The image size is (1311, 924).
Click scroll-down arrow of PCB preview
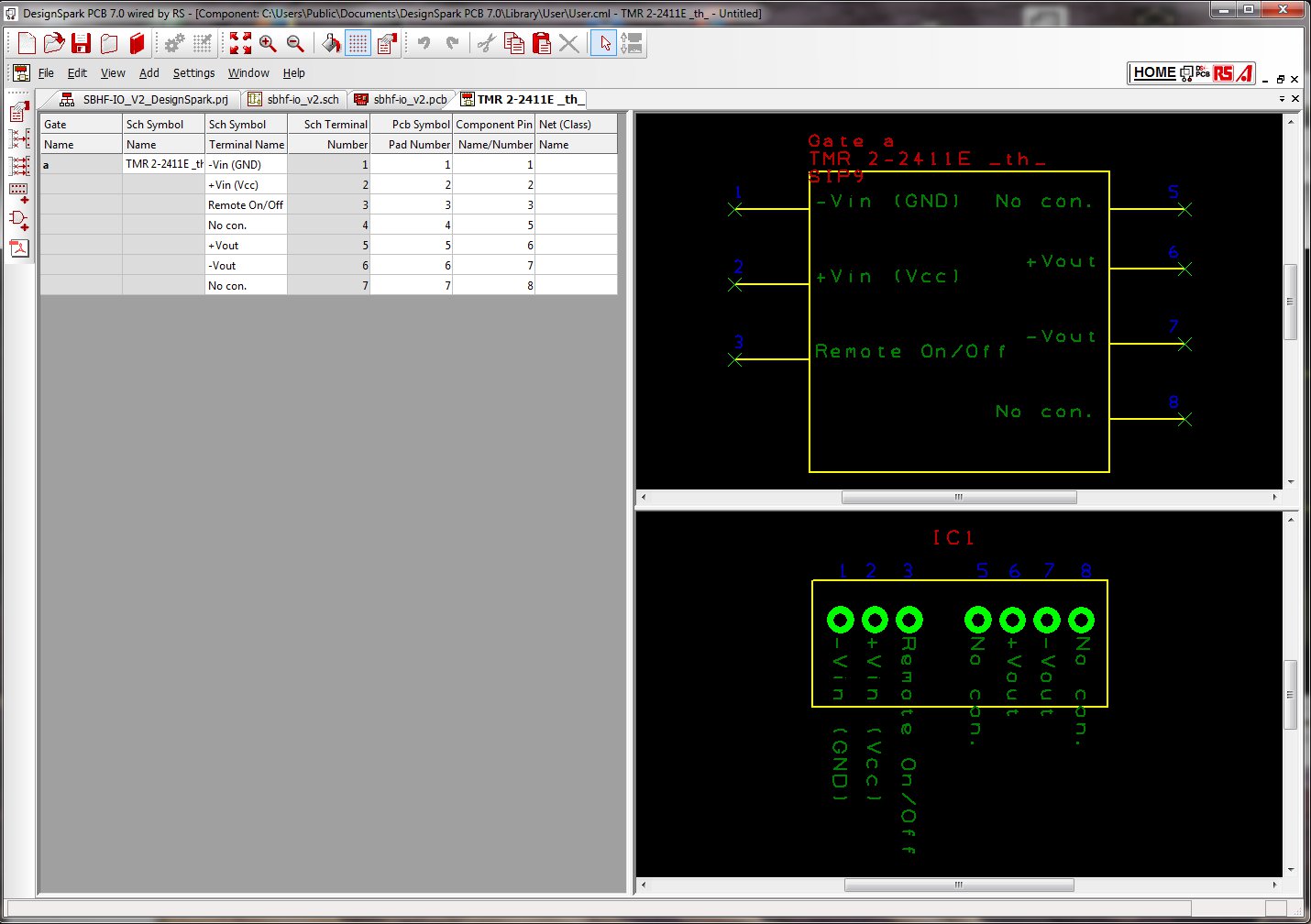pos(1291,870)
